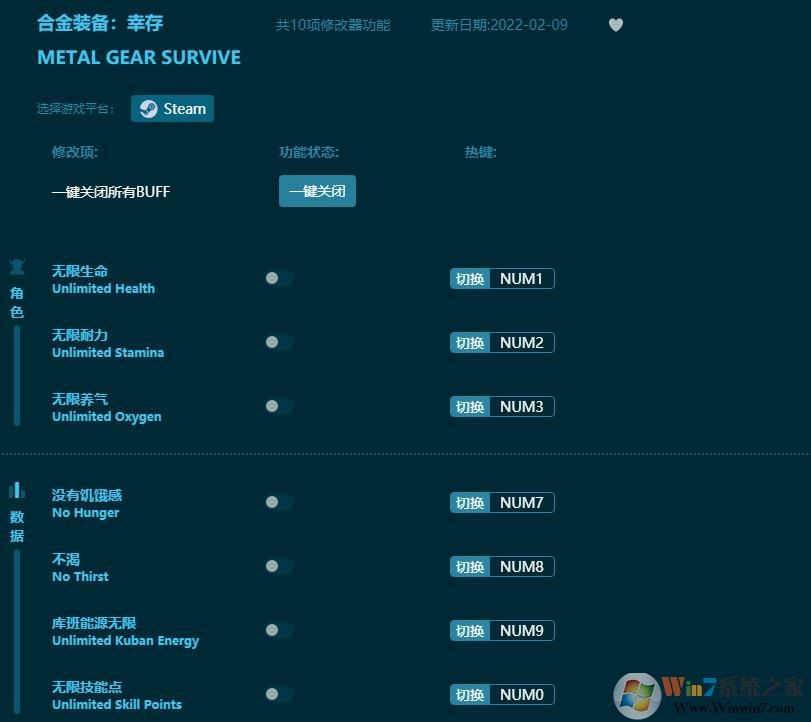Click the NUM1 hotkey field
Screen dimensions: 811x722
click(x=522, y=279)
